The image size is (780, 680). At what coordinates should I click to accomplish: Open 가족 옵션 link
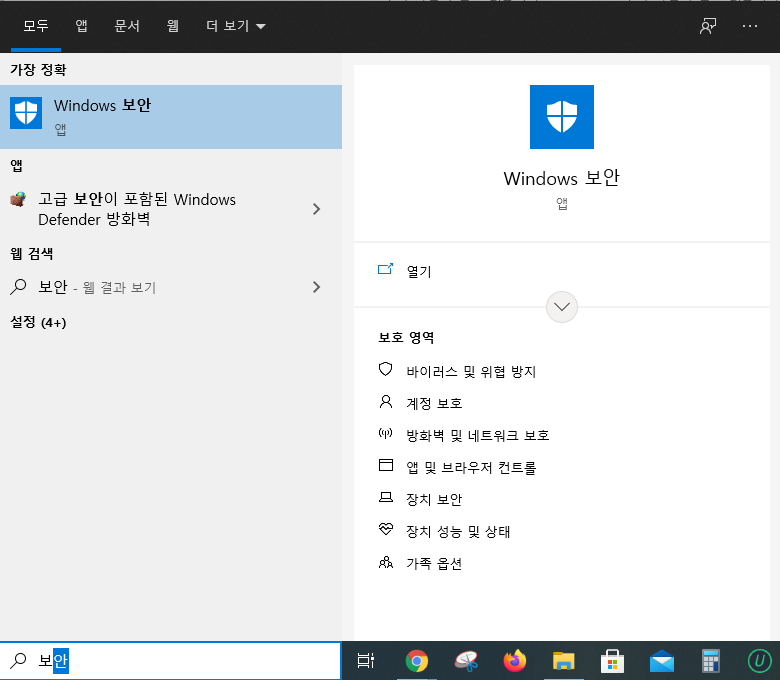click(434, 563)
